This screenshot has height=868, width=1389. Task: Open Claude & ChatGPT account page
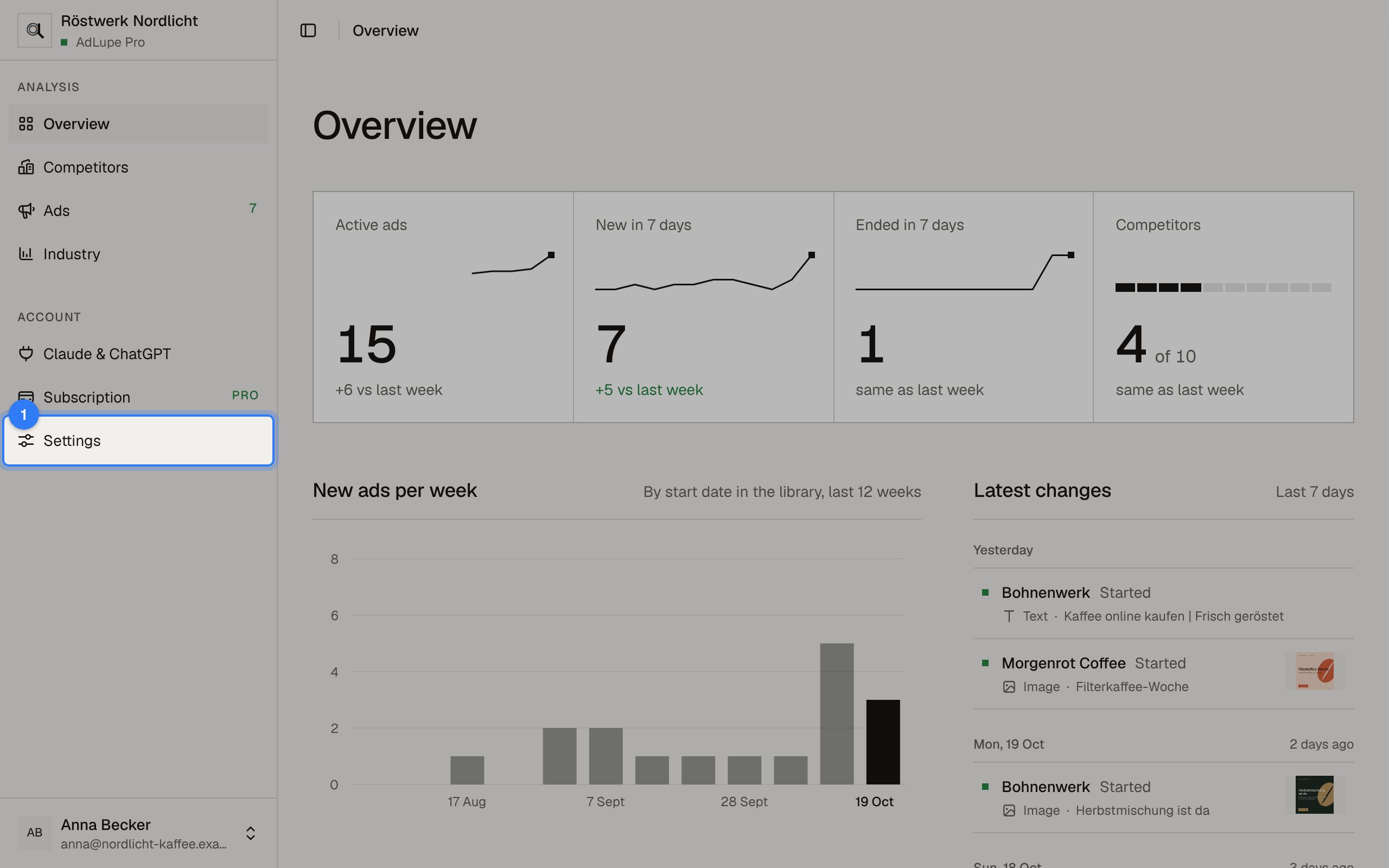(138, 354)
